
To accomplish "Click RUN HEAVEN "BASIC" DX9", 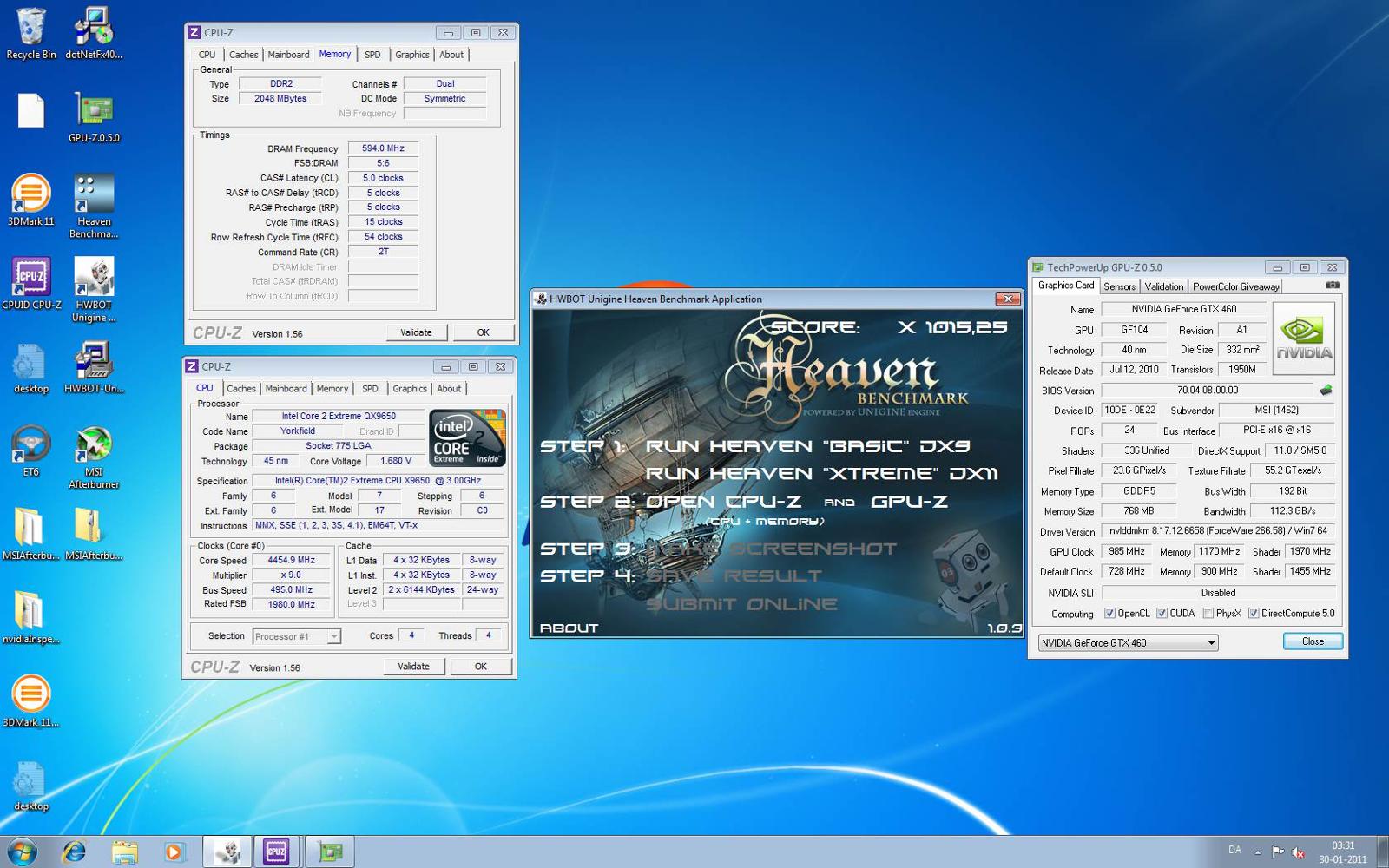I will pyautogui.click(x=807, y=446).
